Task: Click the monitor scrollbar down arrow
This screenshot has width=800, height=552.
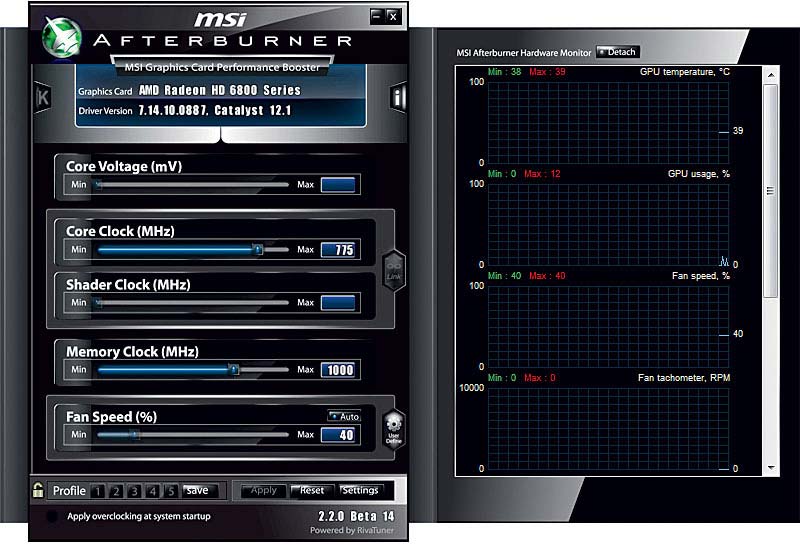Action: 771,467
